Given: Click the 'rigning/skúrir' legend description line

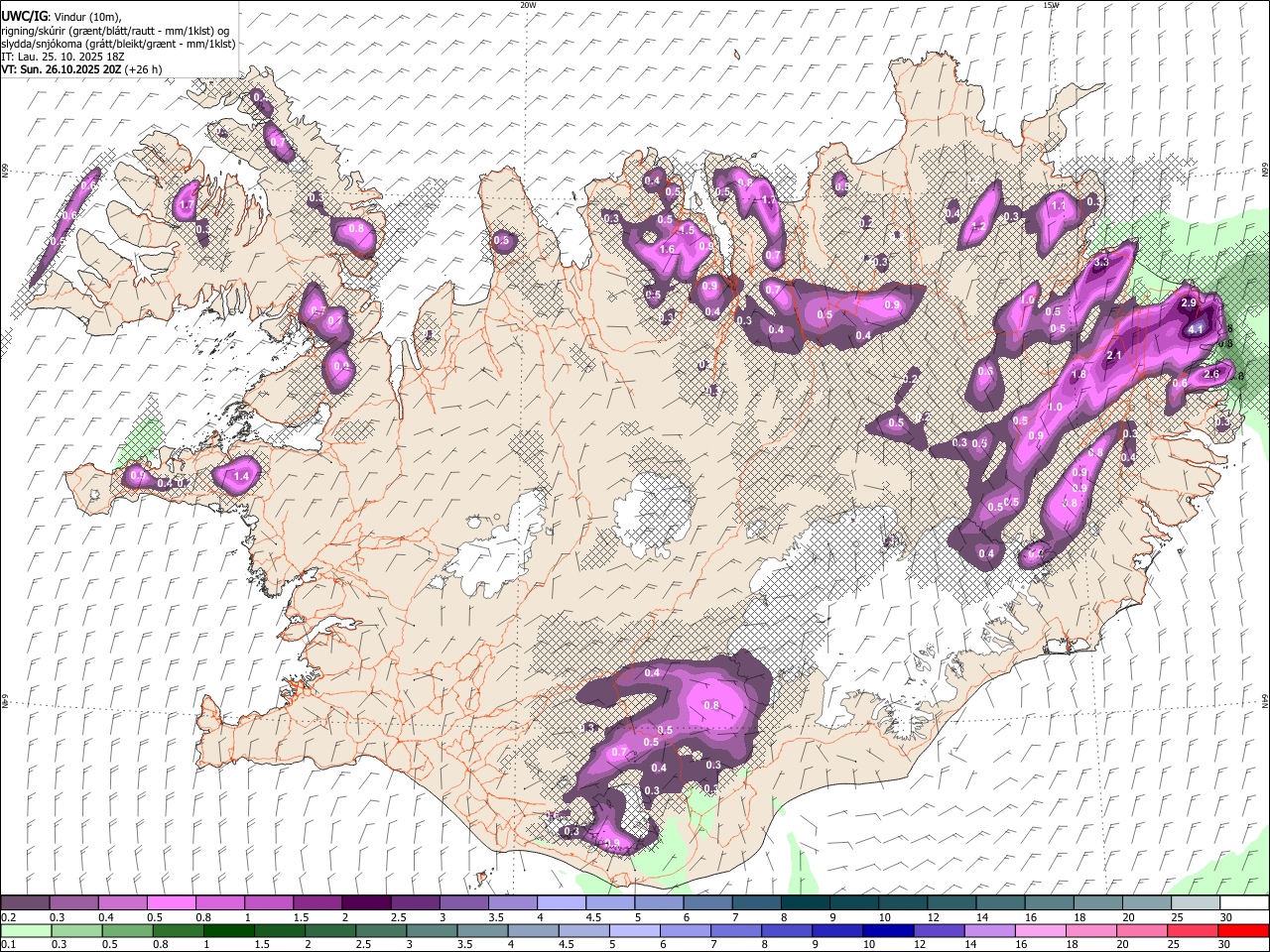Looking at the screenshot, I should click(x=116, y=31).
